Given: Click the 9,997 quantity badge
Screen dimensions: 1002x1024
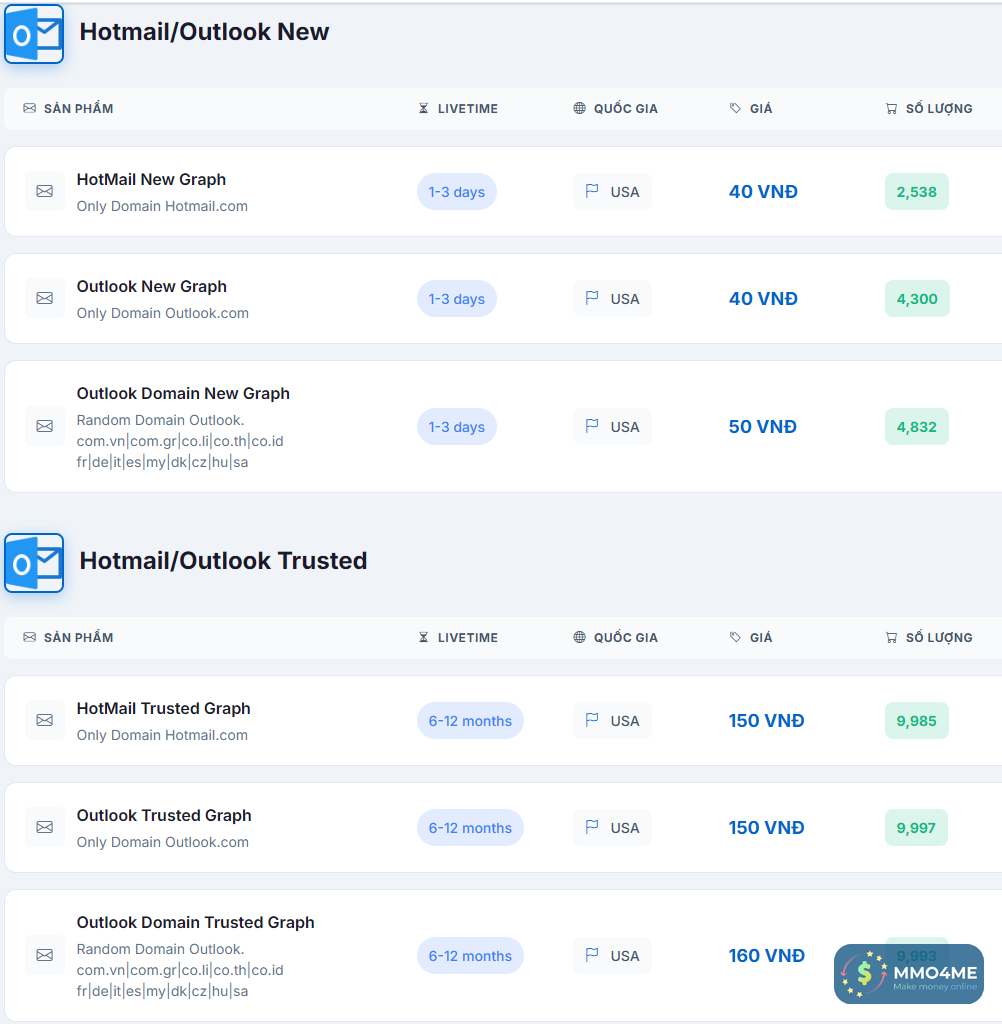Looking at the screenshot, I should click(916, 828).
